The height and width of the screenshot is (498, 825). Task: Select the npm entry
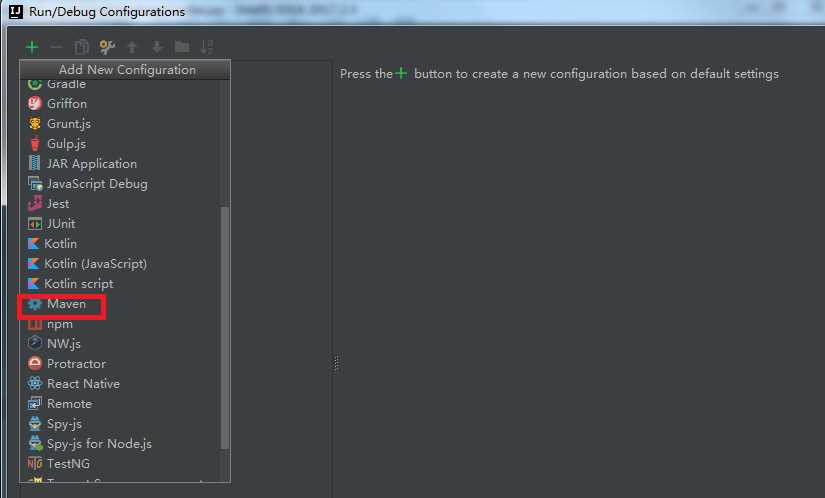point(60,324)
